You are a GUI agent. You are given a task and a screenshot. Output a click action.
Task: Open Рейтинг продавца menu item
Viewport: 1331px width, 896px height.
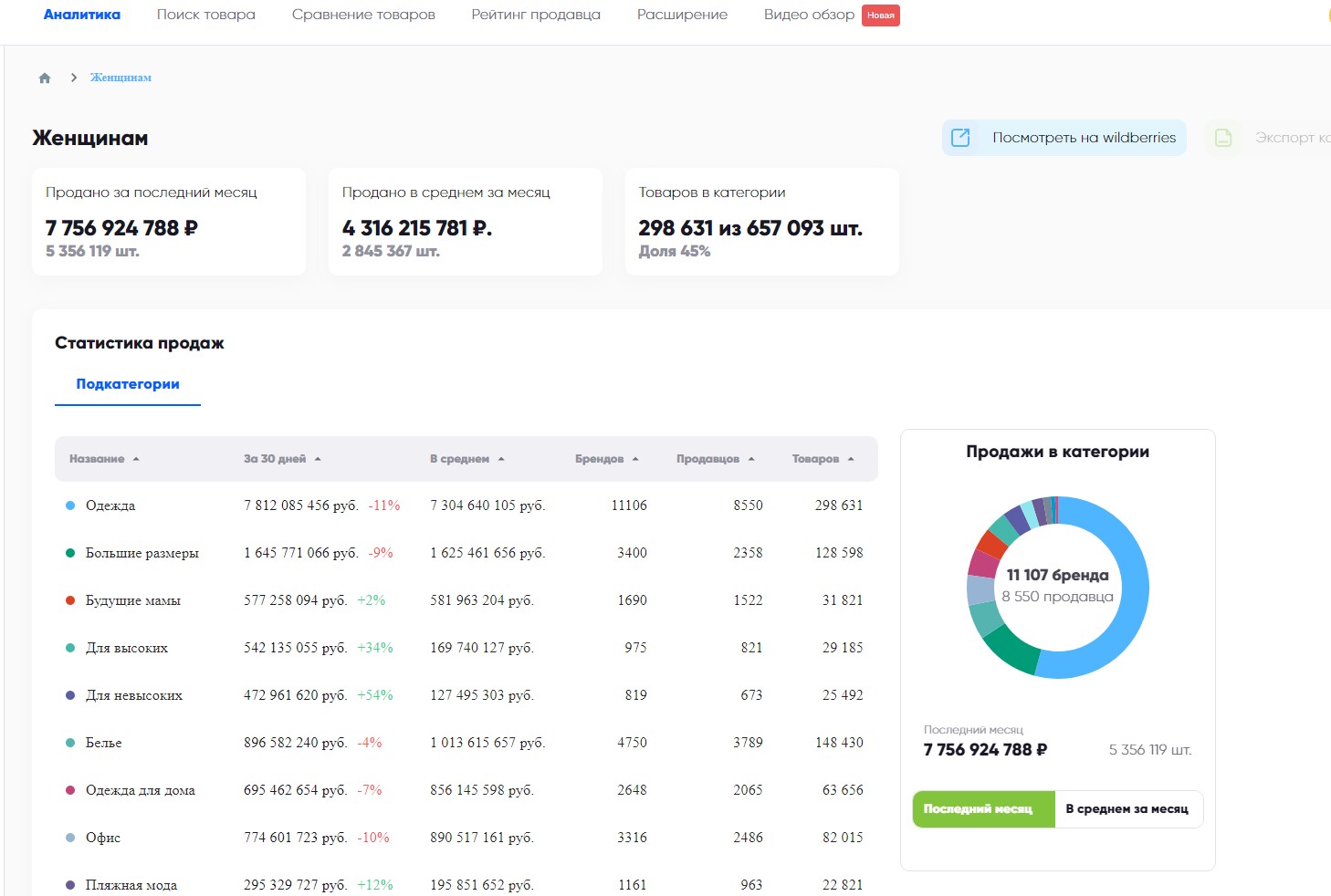click(x=536, y=15)
